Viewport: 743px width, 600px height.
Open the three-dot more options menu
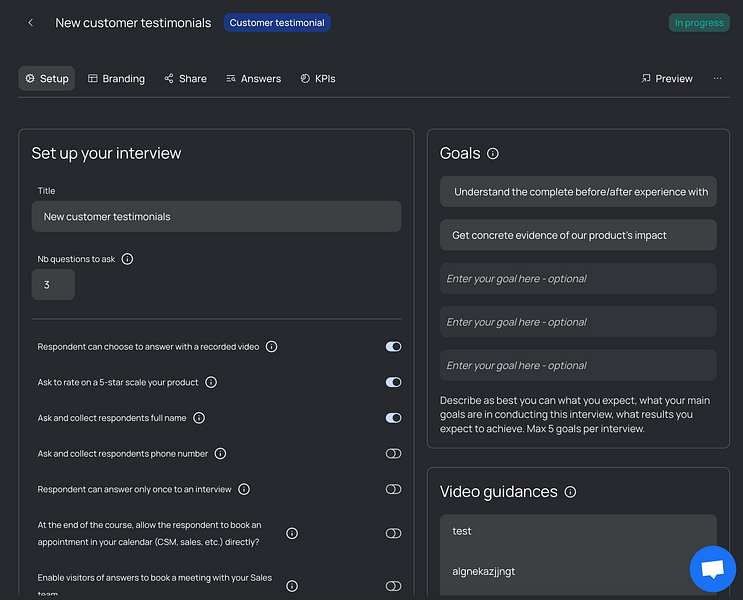pyautogui.click(x=717, y=79)
